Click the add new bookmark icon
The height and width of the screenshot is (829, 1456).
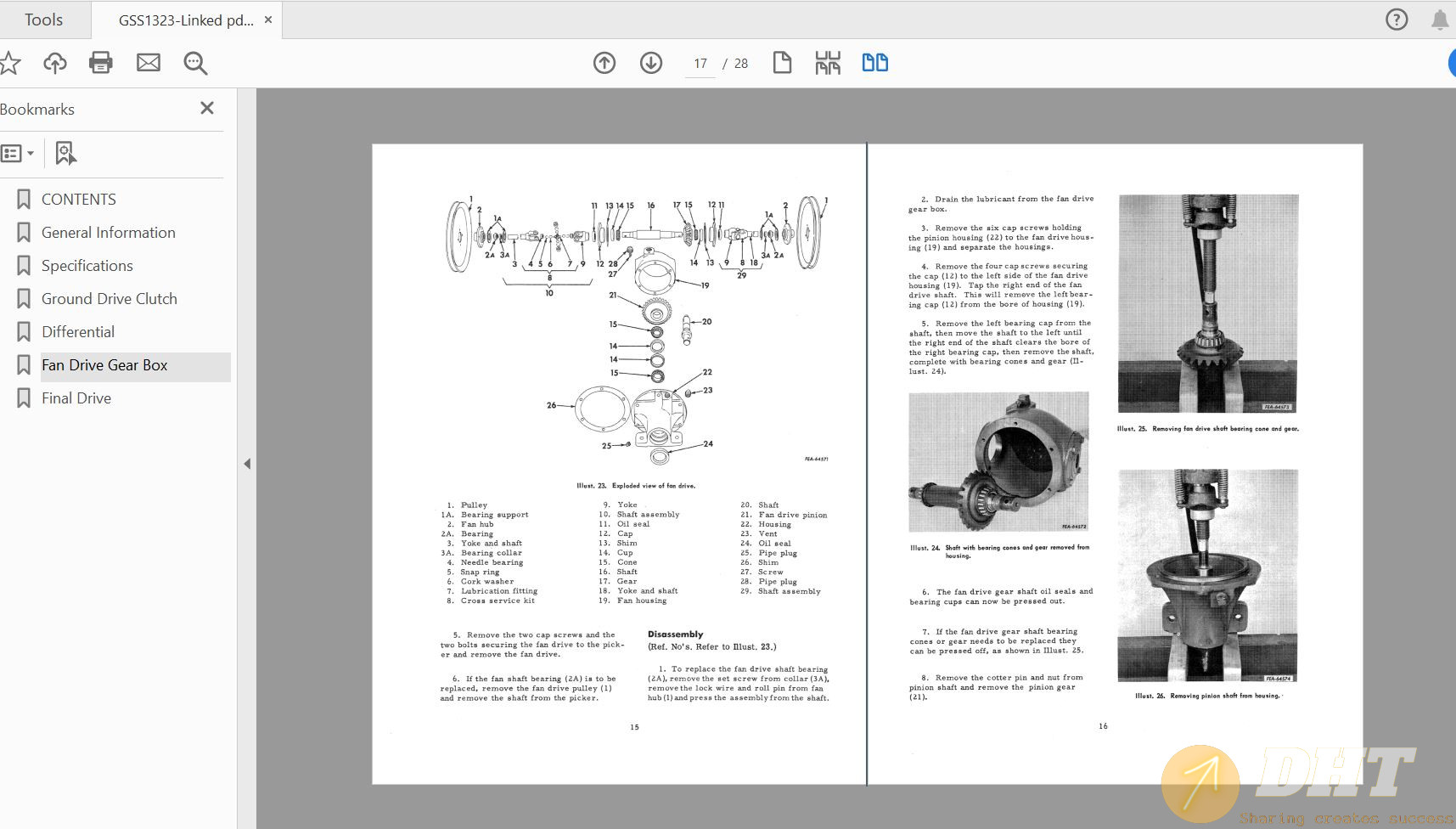coord(65,154)
